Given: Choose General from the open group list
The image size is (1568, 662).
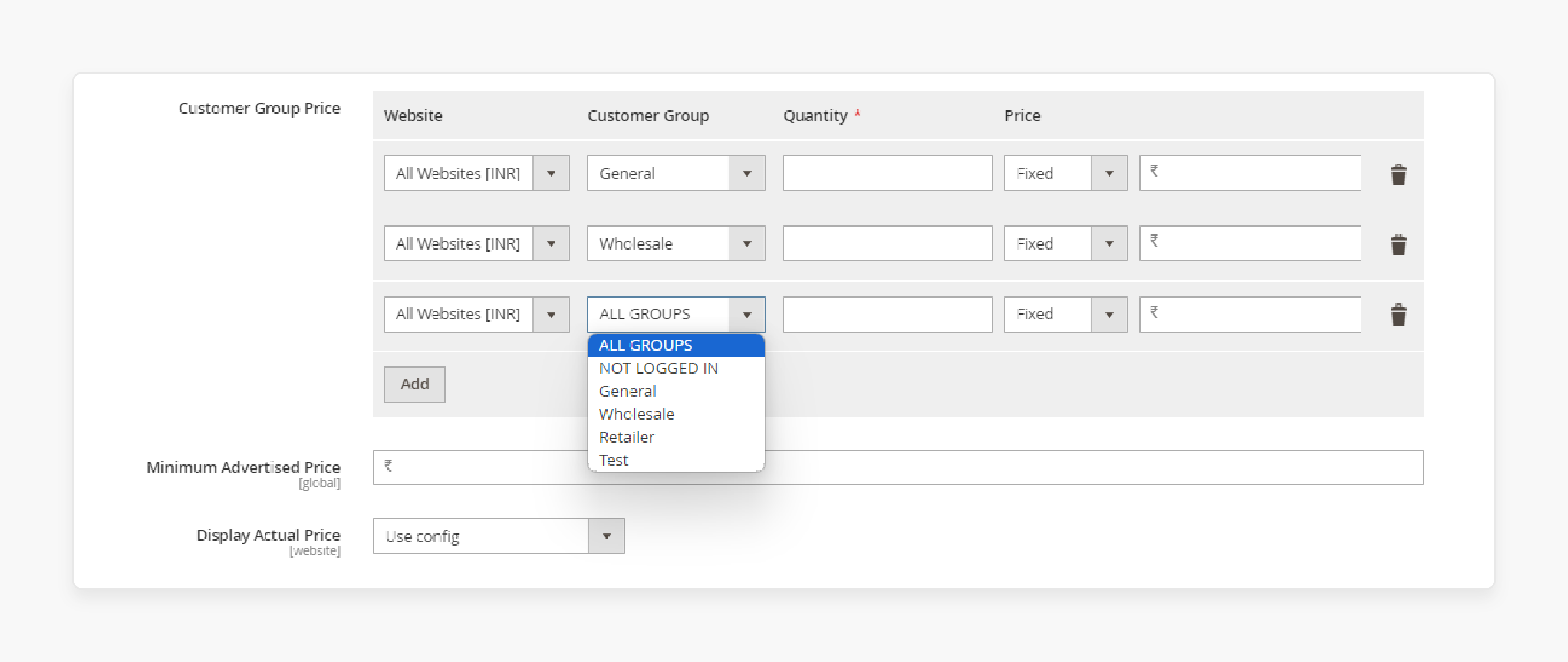Looking at the screenshot, I should click(x=676, y=391).
